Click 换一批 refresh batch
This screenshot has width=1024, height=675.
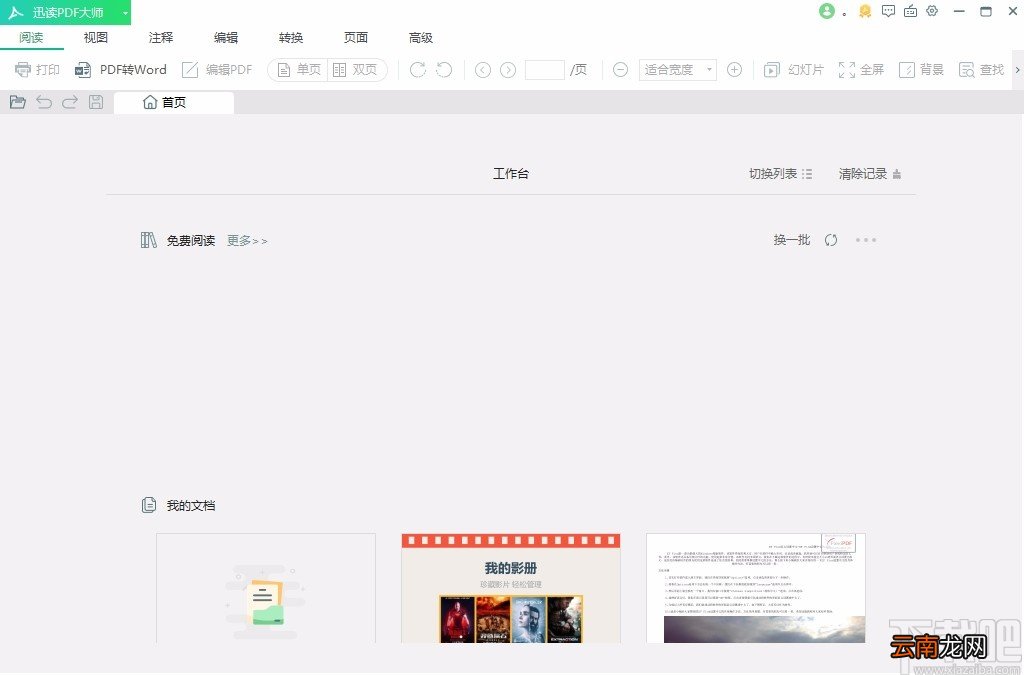pos(805,240)
